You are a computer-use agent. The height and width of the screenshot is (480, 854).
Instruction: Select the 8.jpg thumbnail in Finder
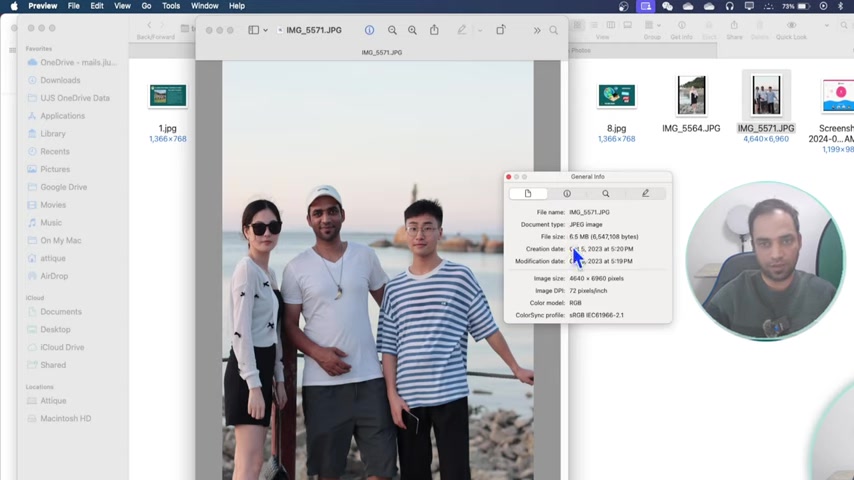click(x=617, y=96)
